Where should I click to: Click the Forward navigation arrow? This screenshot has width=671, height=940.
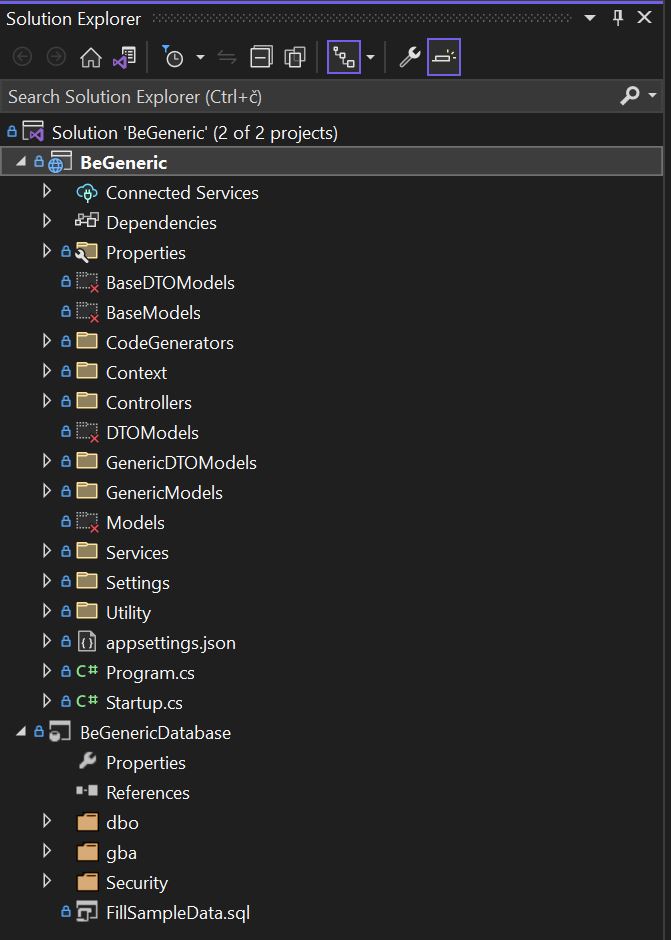56,58
